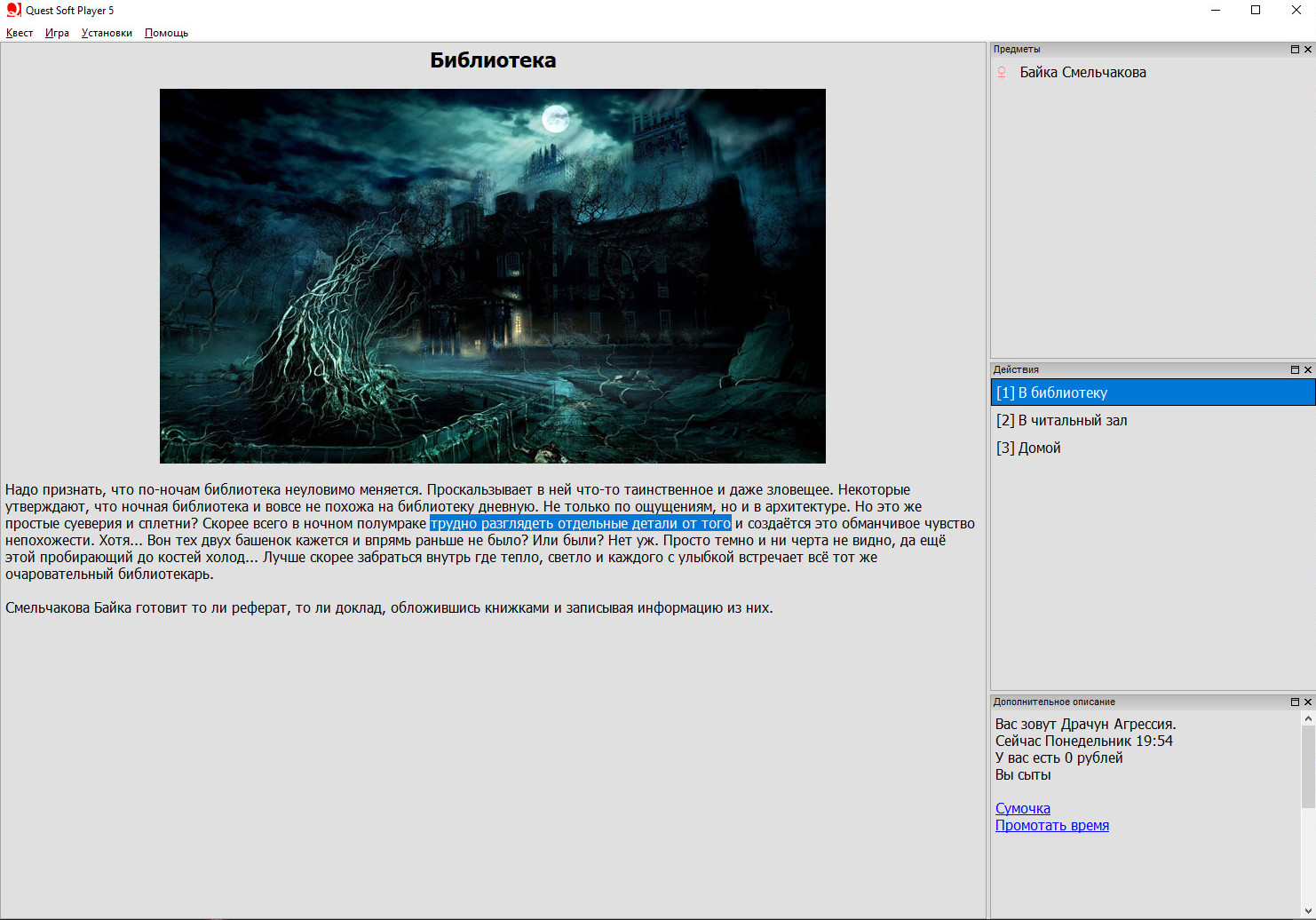Click the Дополнительное описание panel title
The height and width of the screenshot is (920, 1316).
tap(1054, 702)
